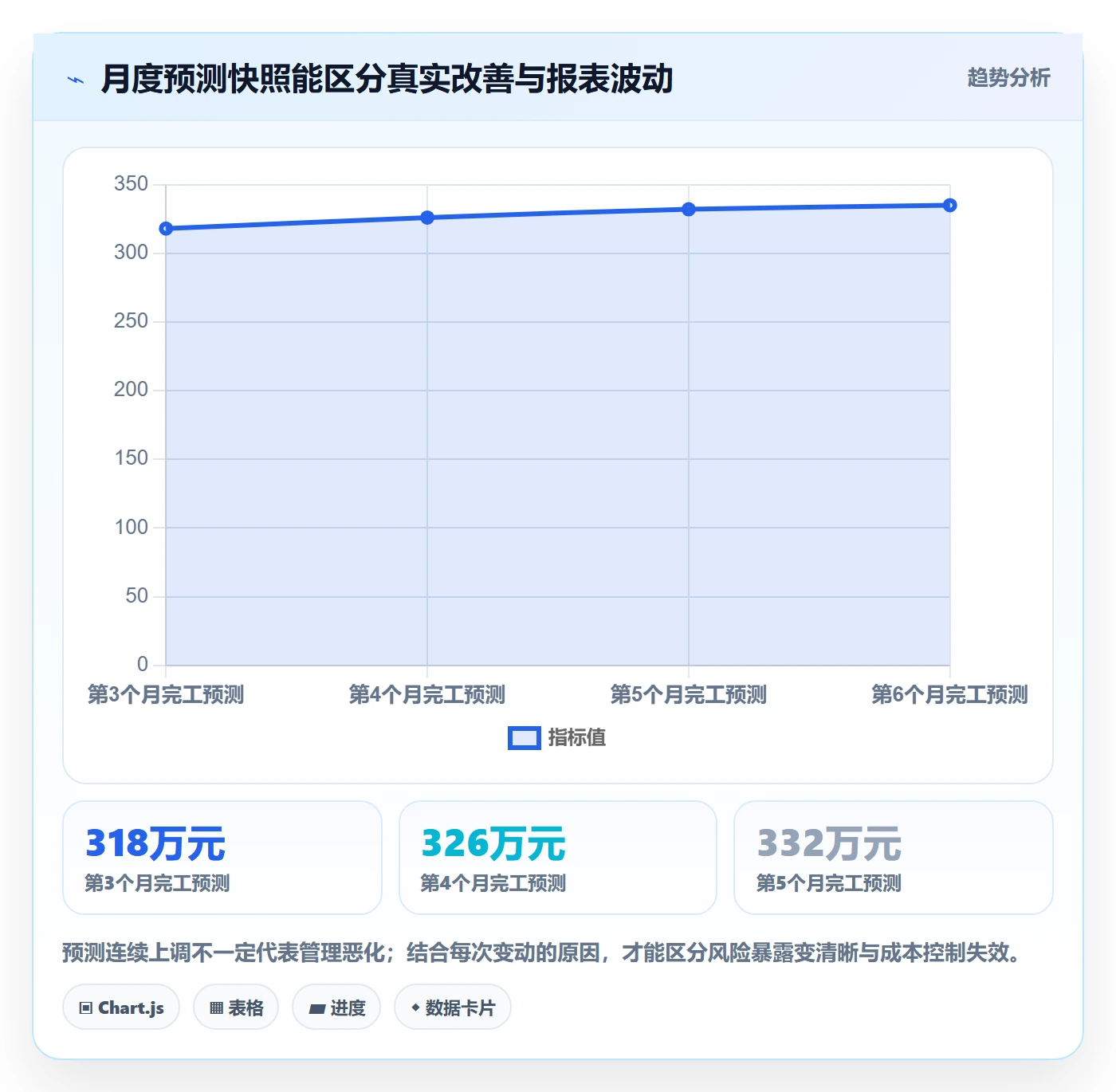Click the 300 y-axis value
Screen dimensions: 1116x1092
tap(131, 253)
